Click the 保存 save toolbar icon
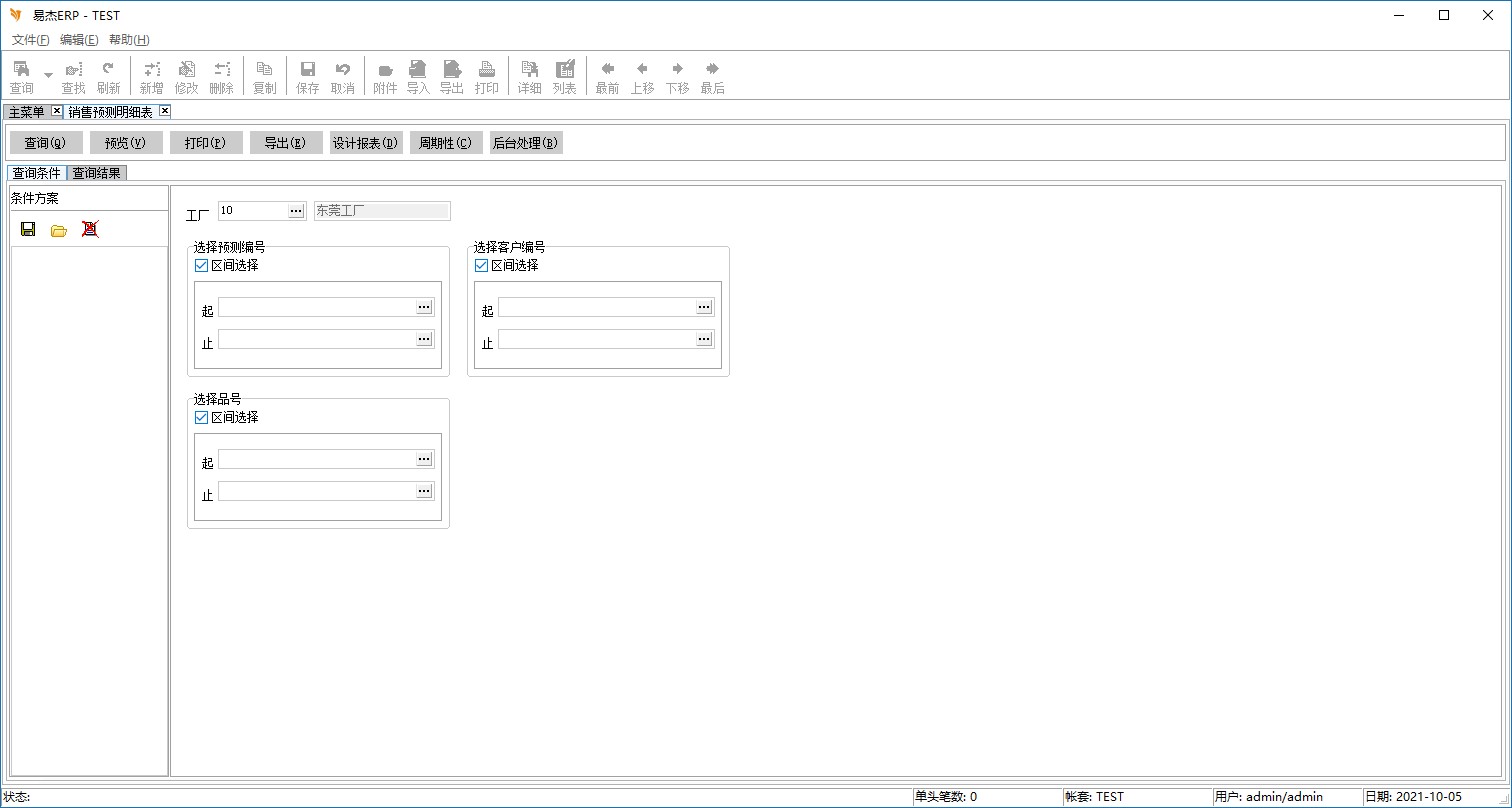The width and height of the screenshot is (1512, 808). [308, 76]
